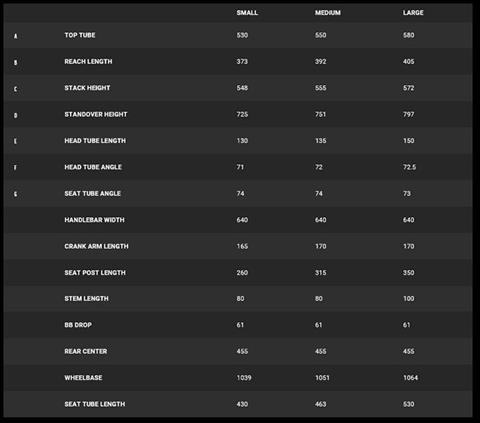The width and height of the screenshot is (480, 423).
Task: Click the LARGE column header
Action: (x=413, y=13)
